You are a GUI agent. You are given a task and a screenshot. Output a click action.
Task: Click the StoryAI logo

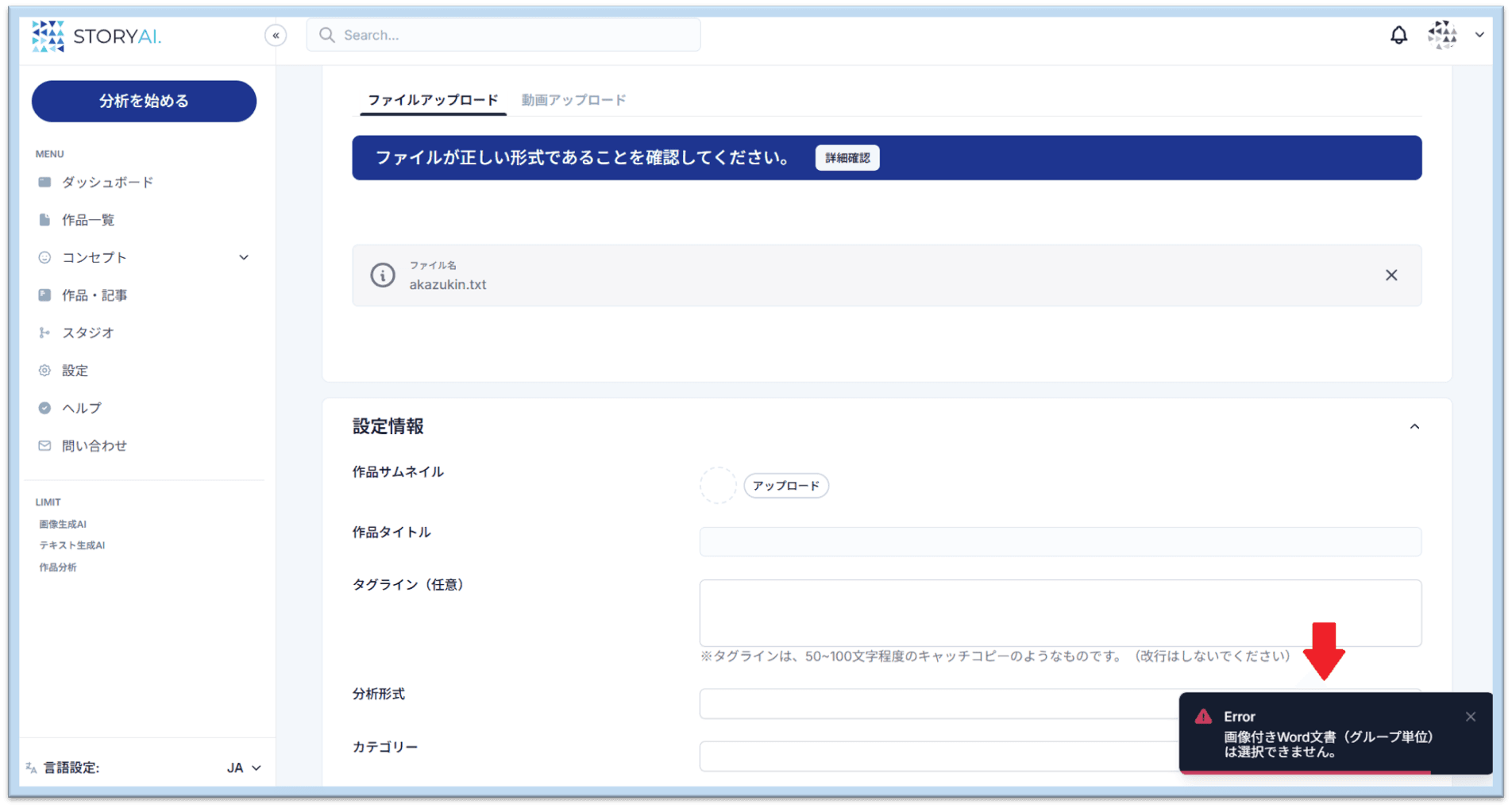96,36
